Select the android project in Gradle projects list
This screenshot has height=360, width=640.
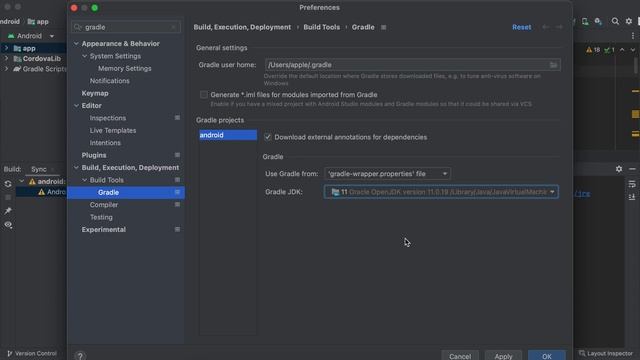point(228,135)
